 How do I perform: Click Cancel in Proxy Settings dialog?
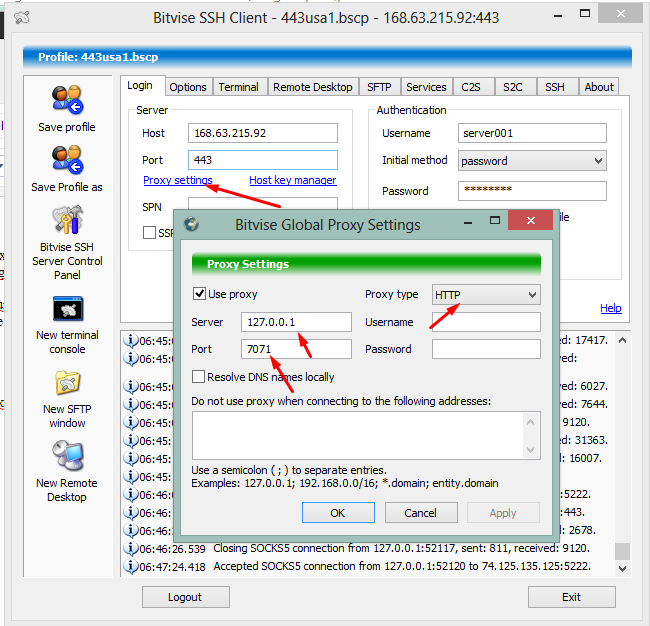click(421, 513)
